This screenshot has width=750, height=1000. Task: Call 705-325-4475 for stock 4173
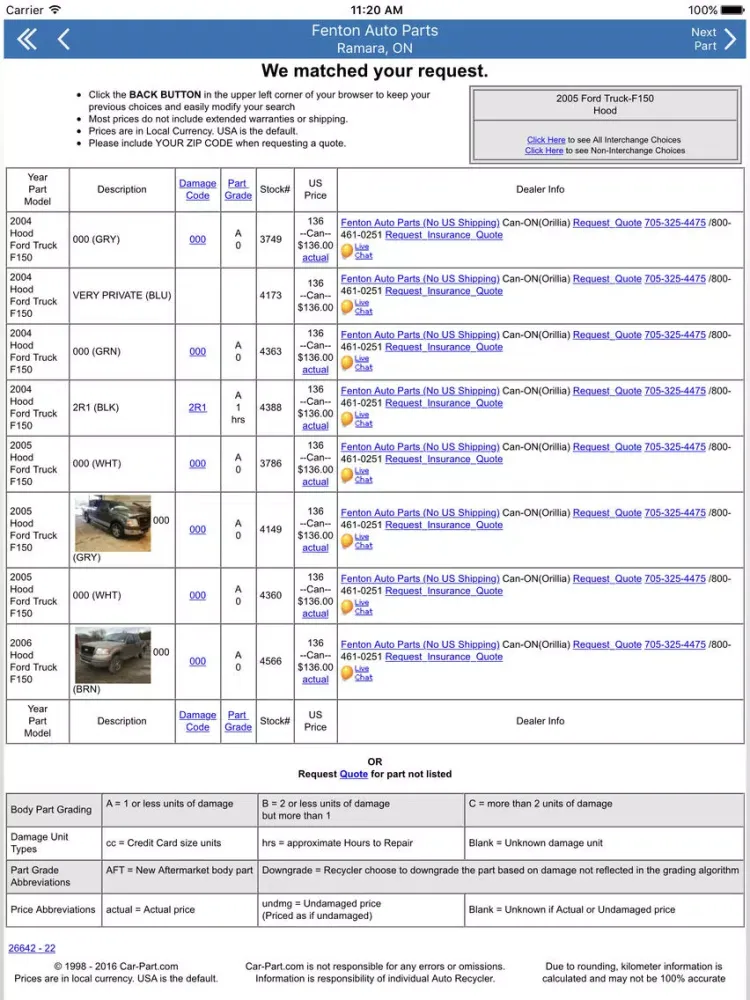(675, 279)
